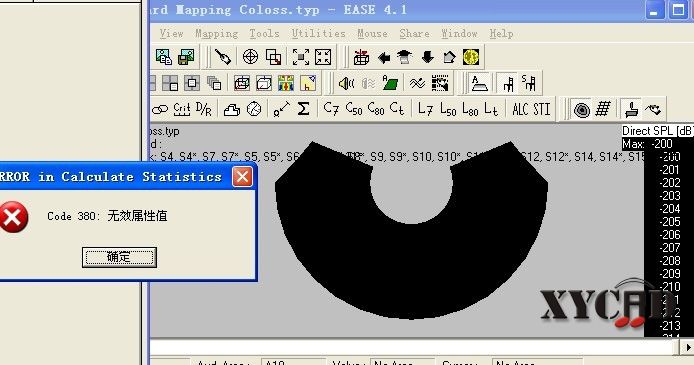Close the Calculate Statistics error dialog
Image resolution: width=694 pixels, height=365 pixels.
click(x=242, y=177)
